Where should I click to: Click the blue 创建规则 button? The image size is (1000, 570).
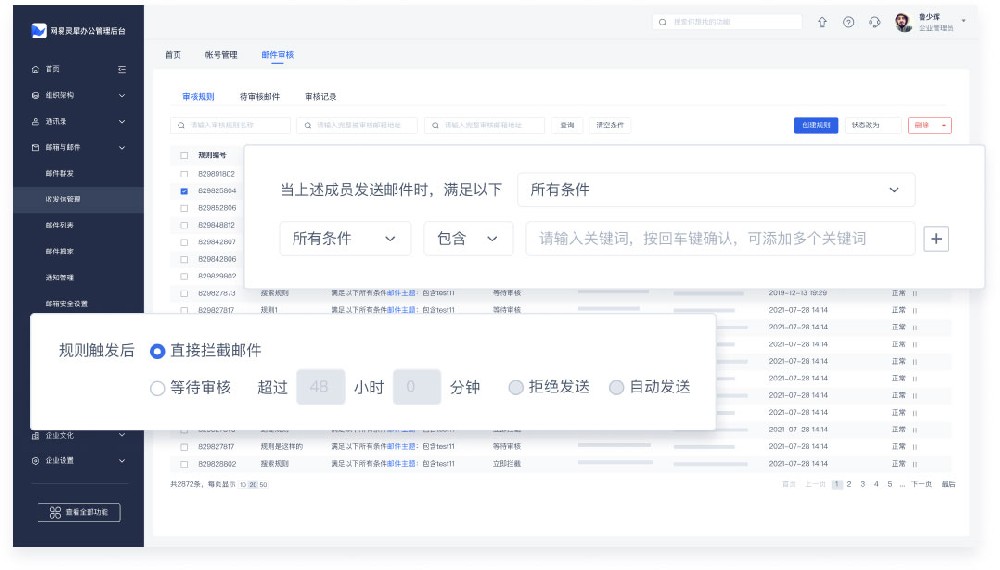pos(815,125)
